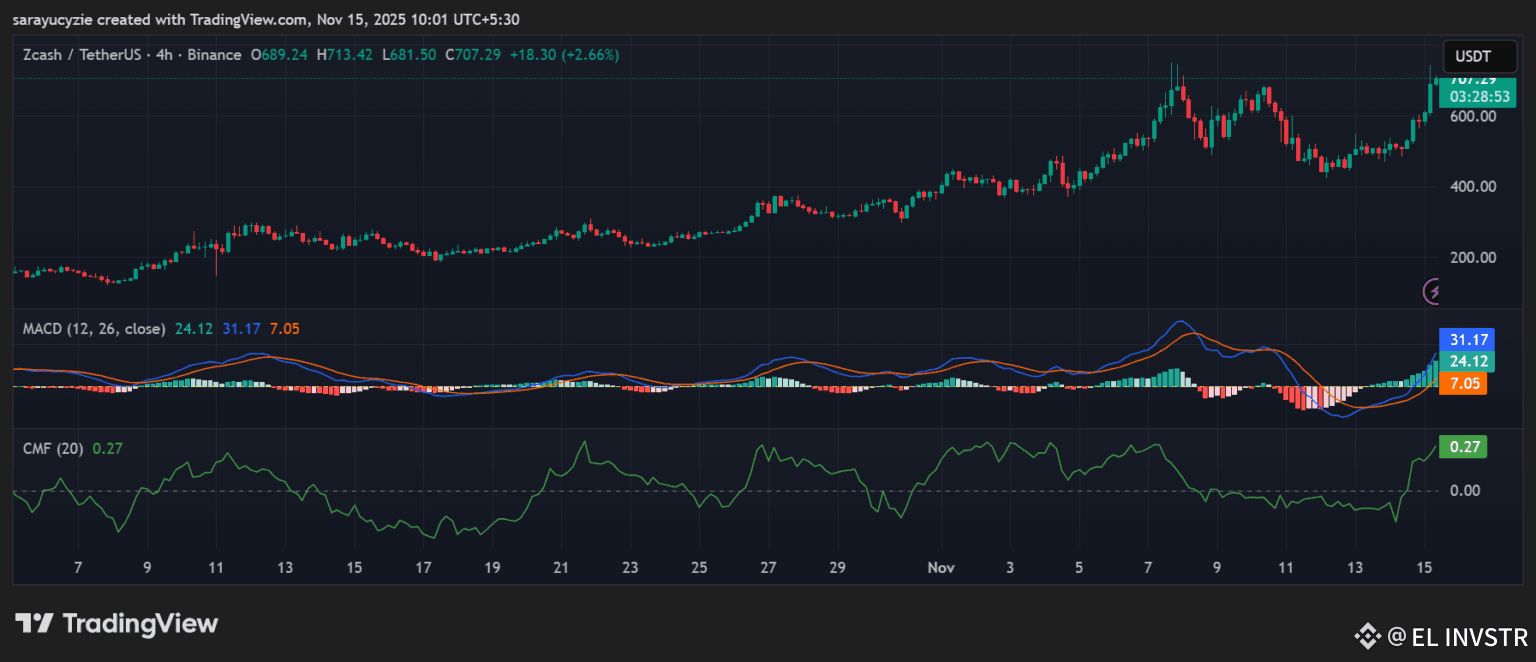This screenshot has width=1536, height=662.
Task: Select date 15 at the right end of the time axis
Action: 1424,567
